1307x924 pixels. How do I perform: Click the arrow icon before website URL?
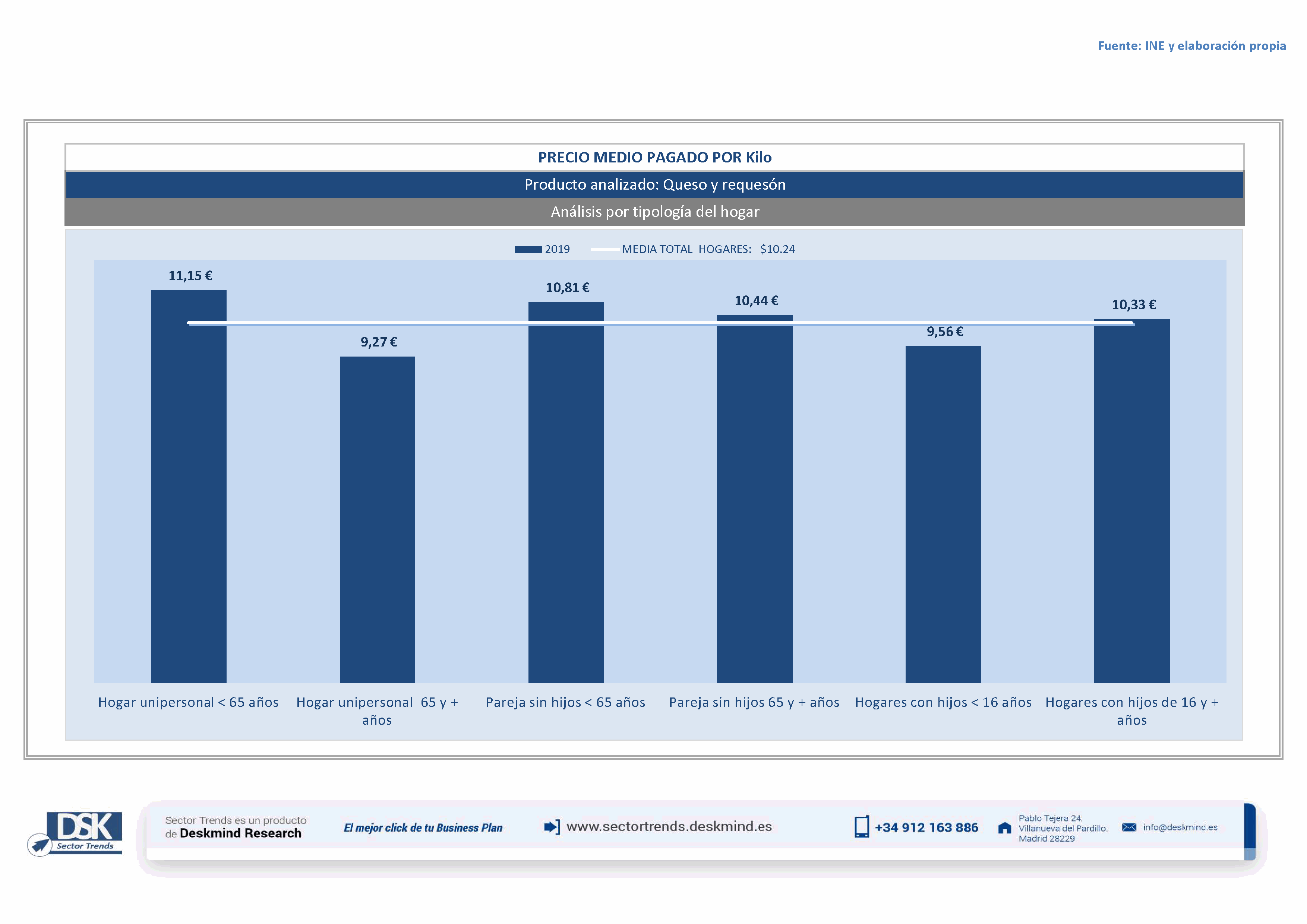[x=551, y=827]
